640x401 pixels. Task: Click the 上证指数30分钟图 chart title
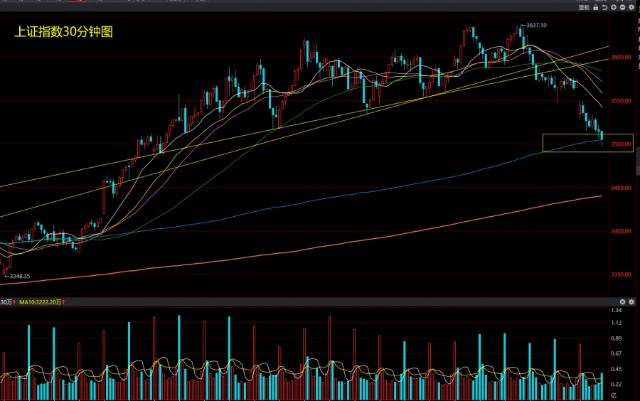64,31
